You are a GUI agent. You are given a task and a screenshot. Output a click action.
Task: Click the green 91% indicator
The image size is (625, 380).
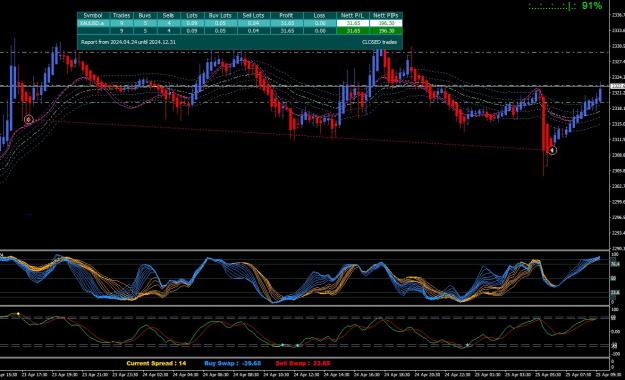pyautogui.click(x=592, y=6)
